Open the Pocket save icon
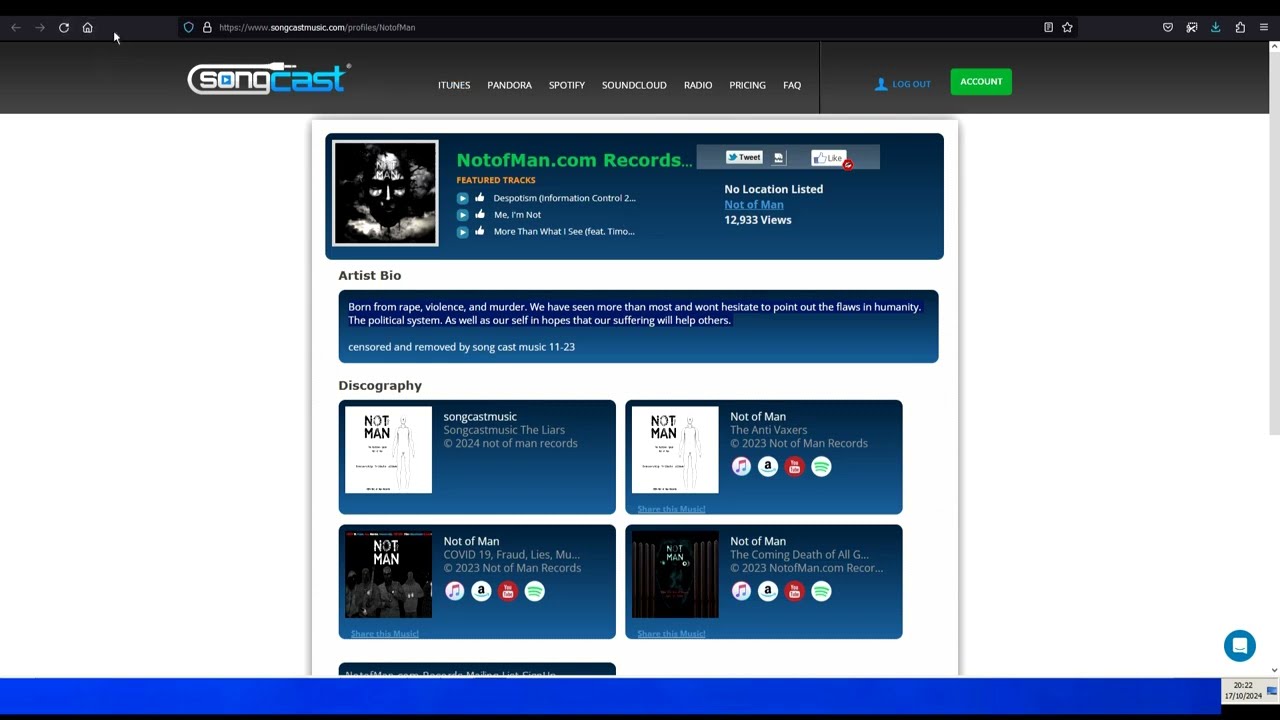Viewport: 1280px width, 720px height. click(x=1168, y=27)
